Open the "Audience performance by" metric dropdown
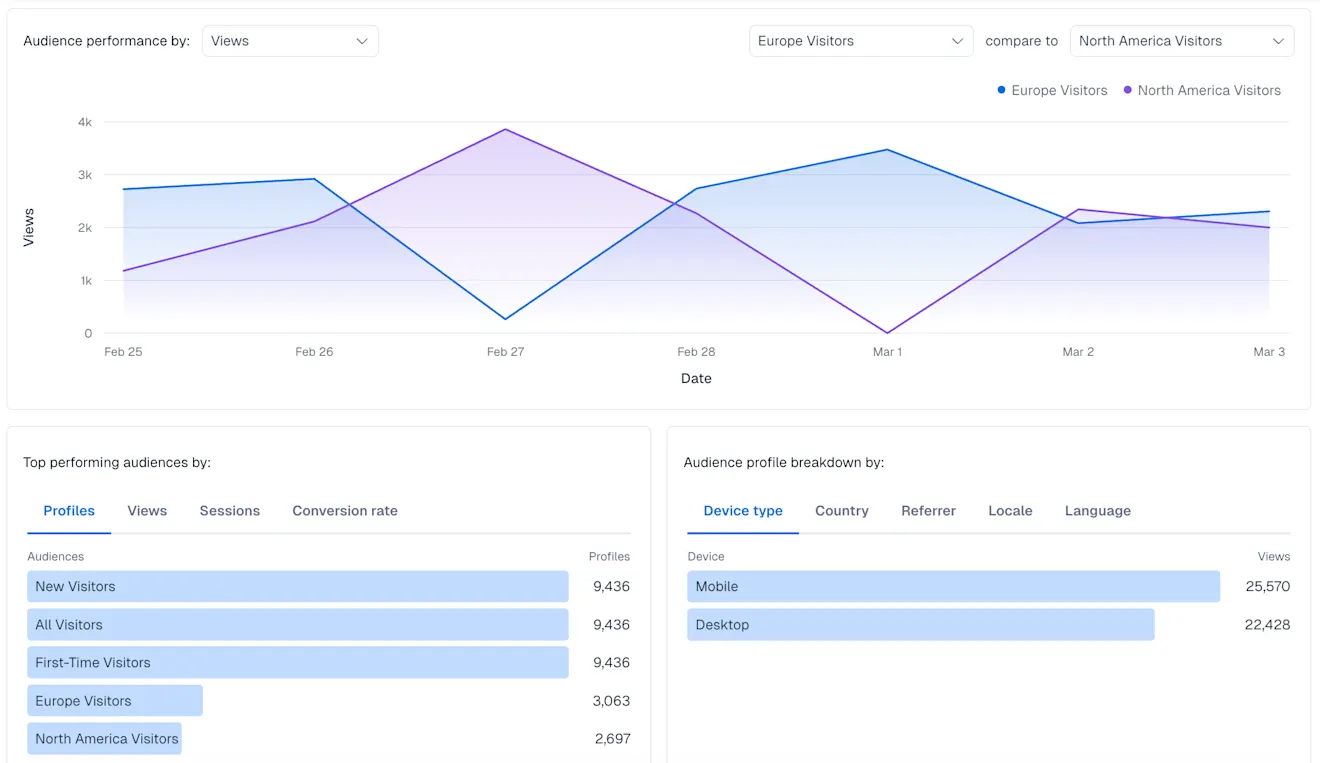Screen dimensions: 1320x763 coord(290,41)
